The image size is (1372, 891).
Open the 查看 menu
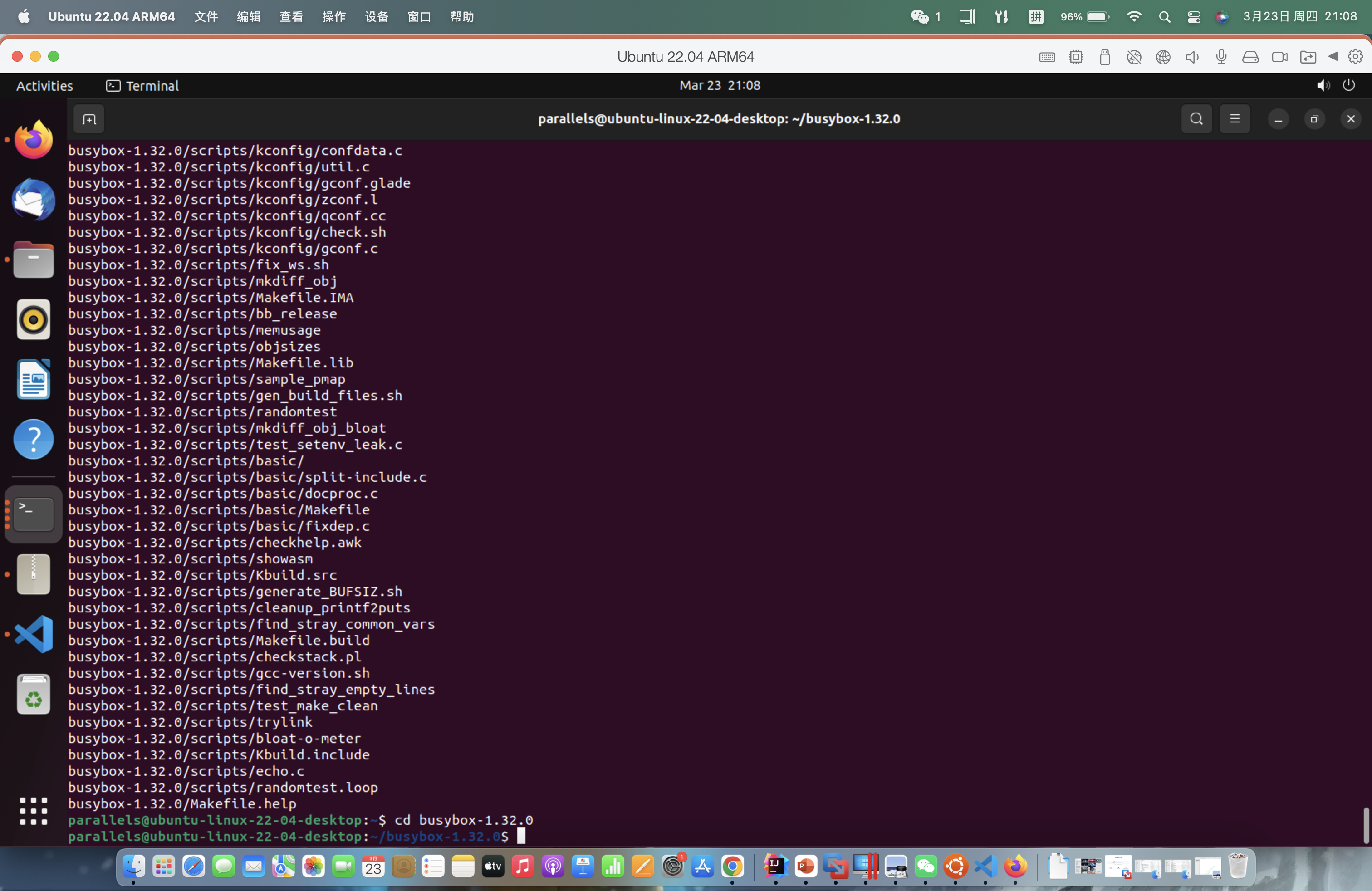(291, 17)
